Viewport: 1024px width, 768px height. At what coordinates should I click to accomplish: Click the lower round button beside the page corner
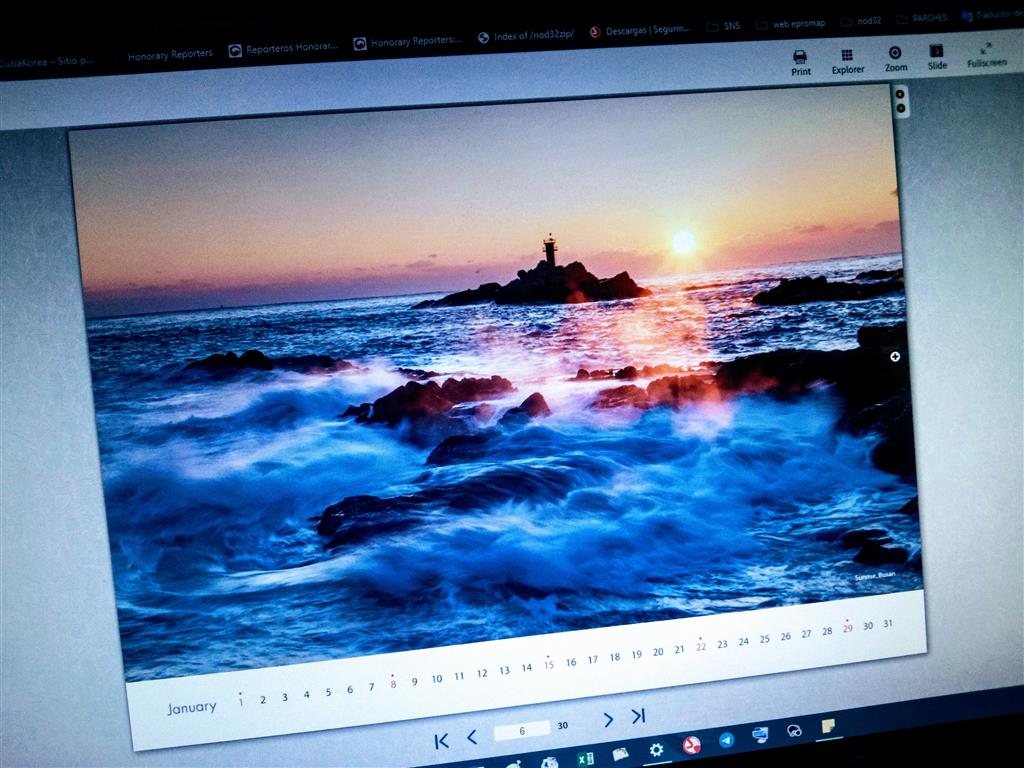901,108
